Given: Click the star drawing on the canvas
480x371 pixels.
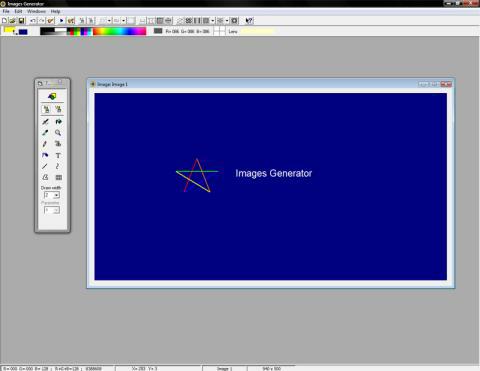Looking at the screenshot, I should coord(197,175).
